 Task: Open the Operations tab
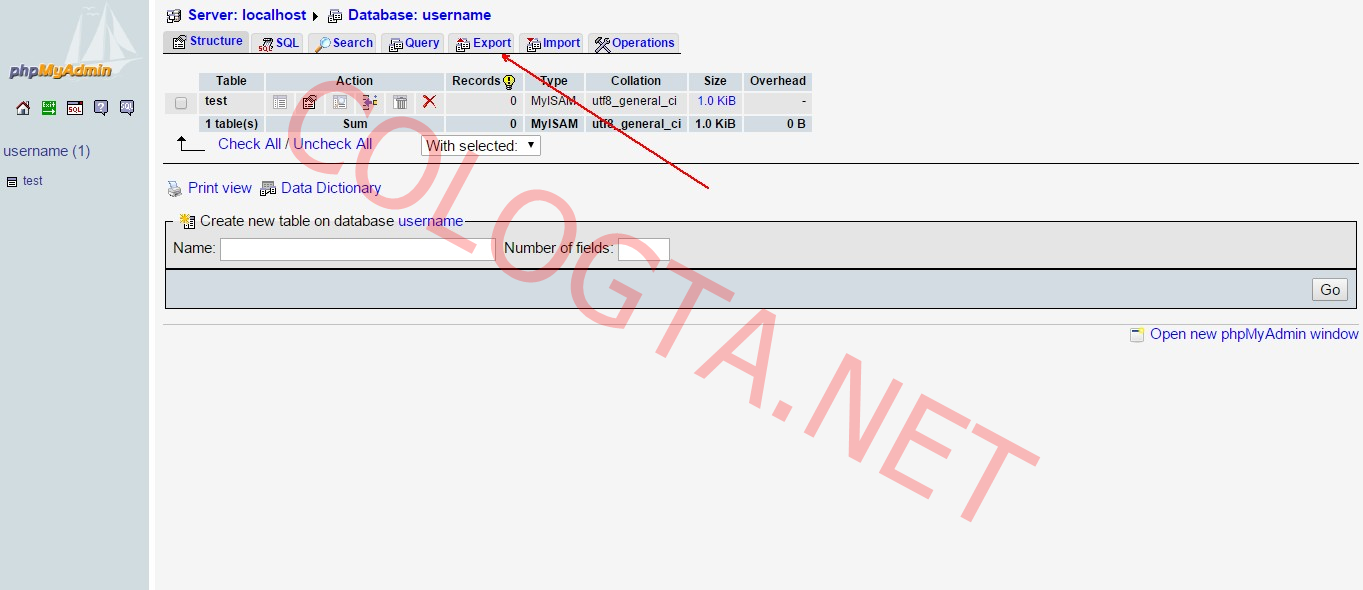(x=634, y=43)
